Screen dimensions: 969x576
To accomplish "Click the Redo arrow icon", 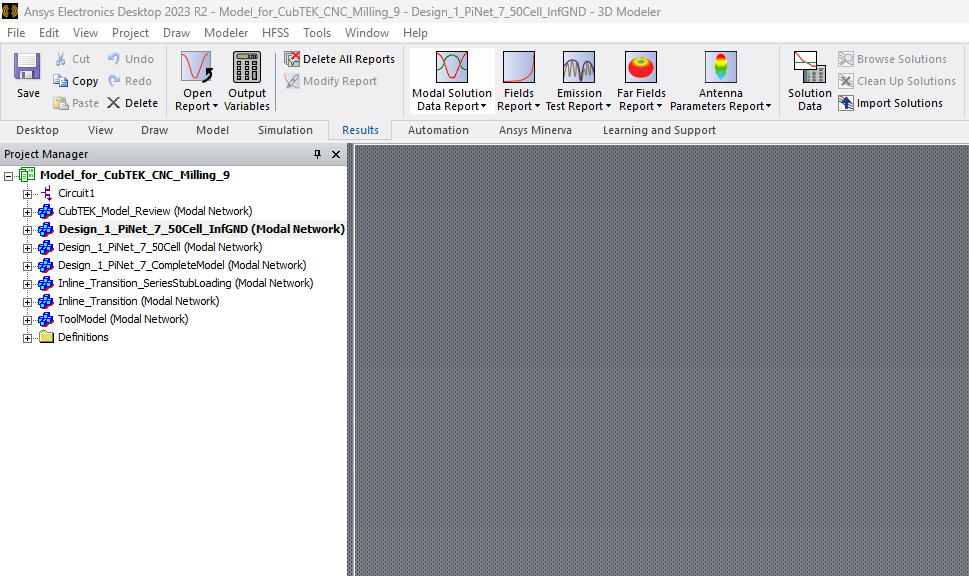I will pos(114,81).
